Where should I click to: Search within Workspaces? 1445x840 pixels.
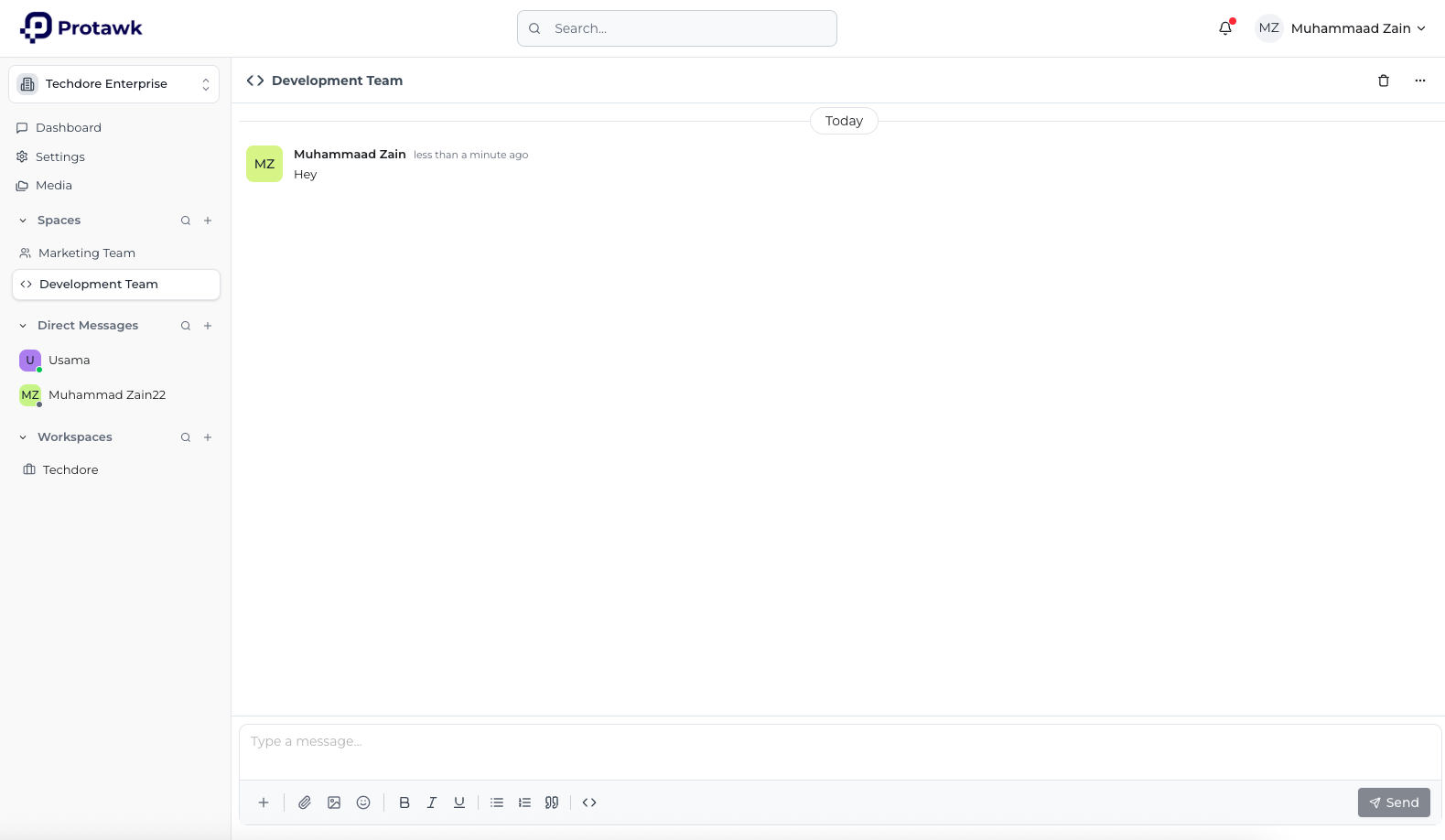pyautogui.click(x=186, y=437)
